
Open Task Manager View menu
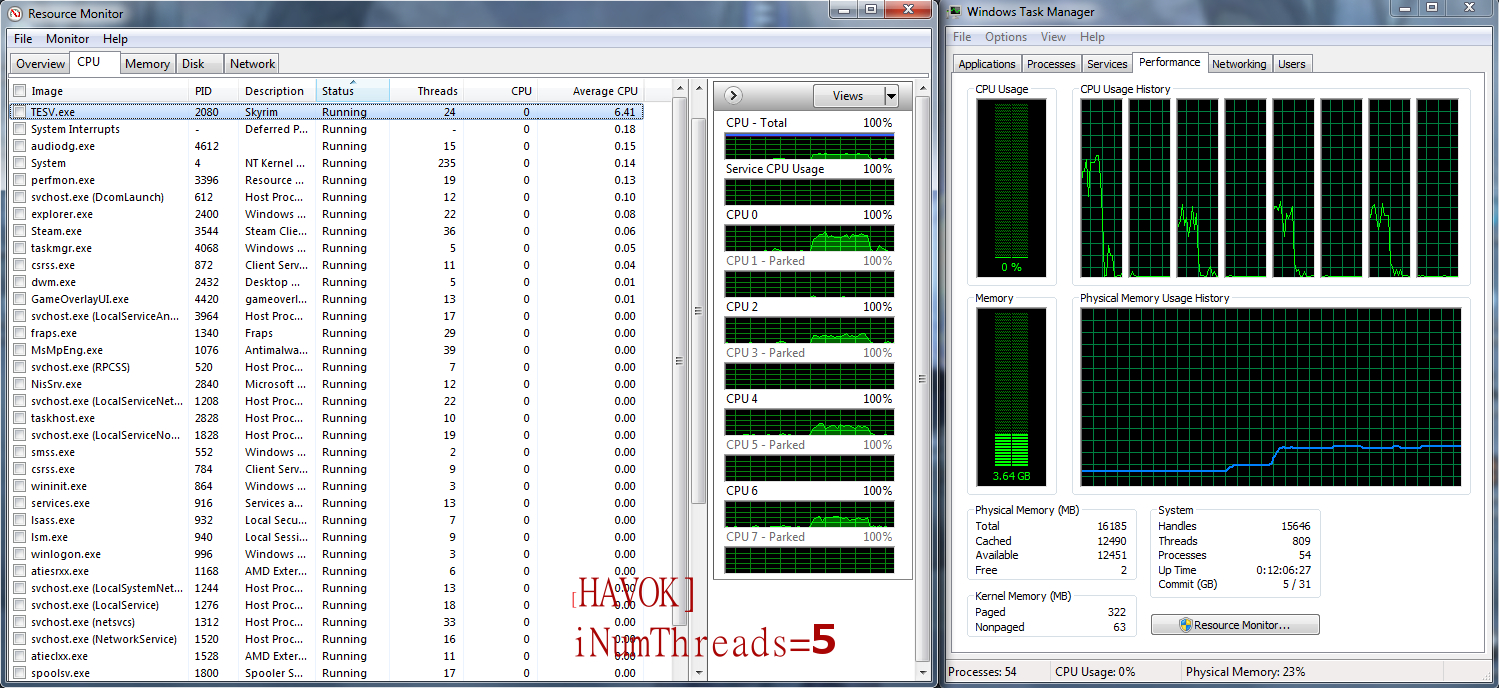[x=1054, y=37]
